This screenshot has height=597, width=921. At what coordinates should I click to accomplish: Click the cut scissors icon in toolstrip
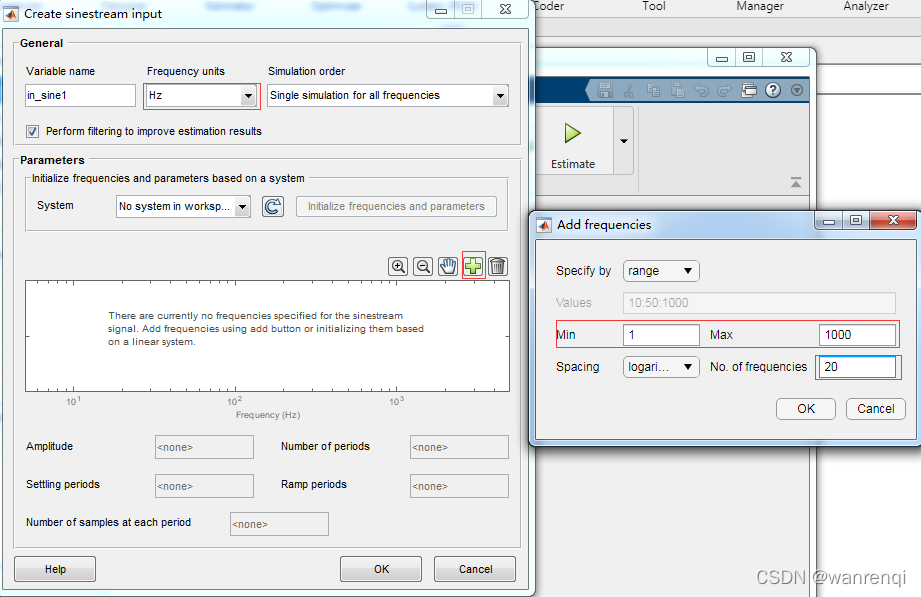click(628, 90)
